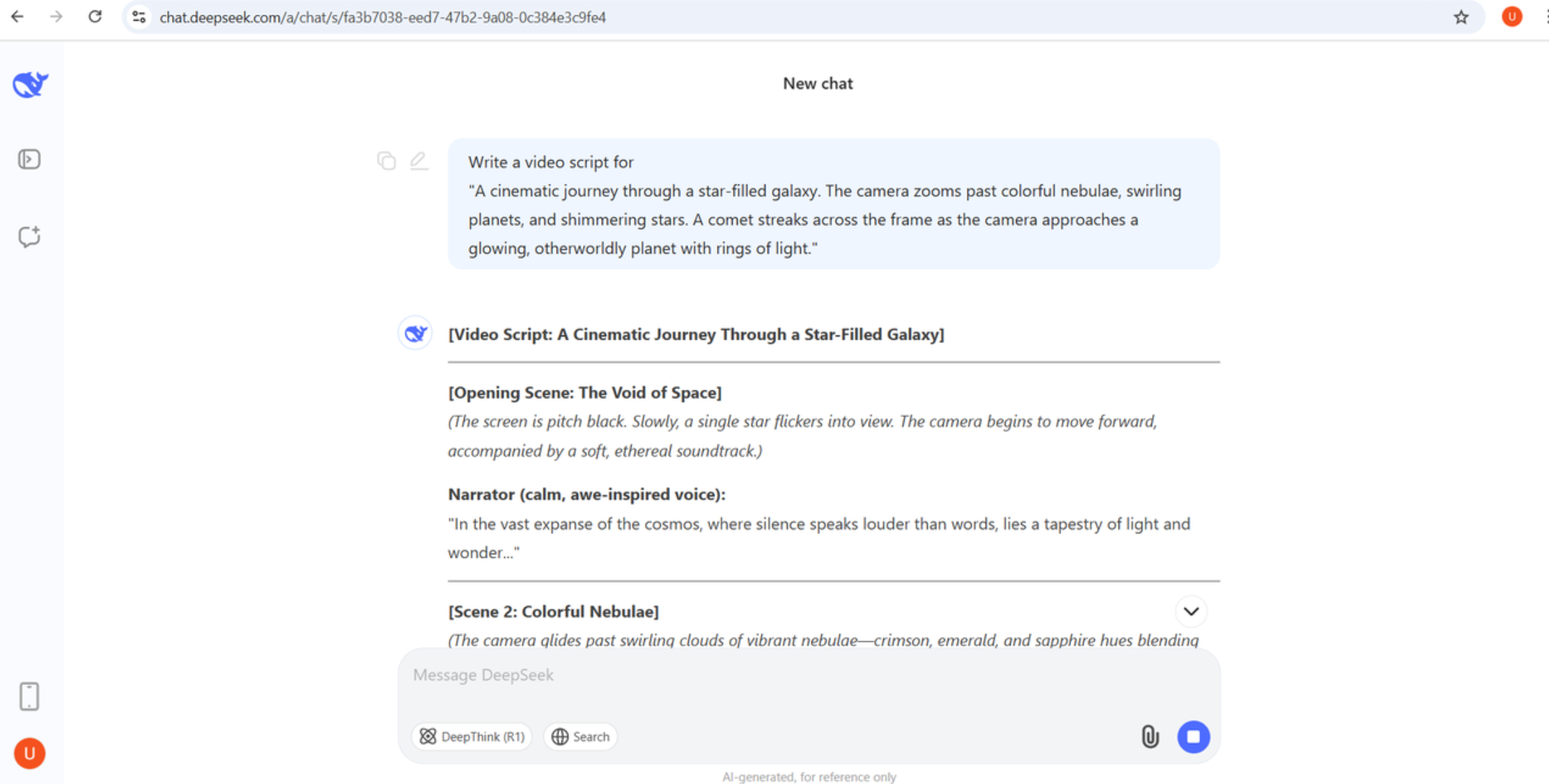Screen dimensions: 1549x784
Task: Click the copy message icon
Action: 386,161
